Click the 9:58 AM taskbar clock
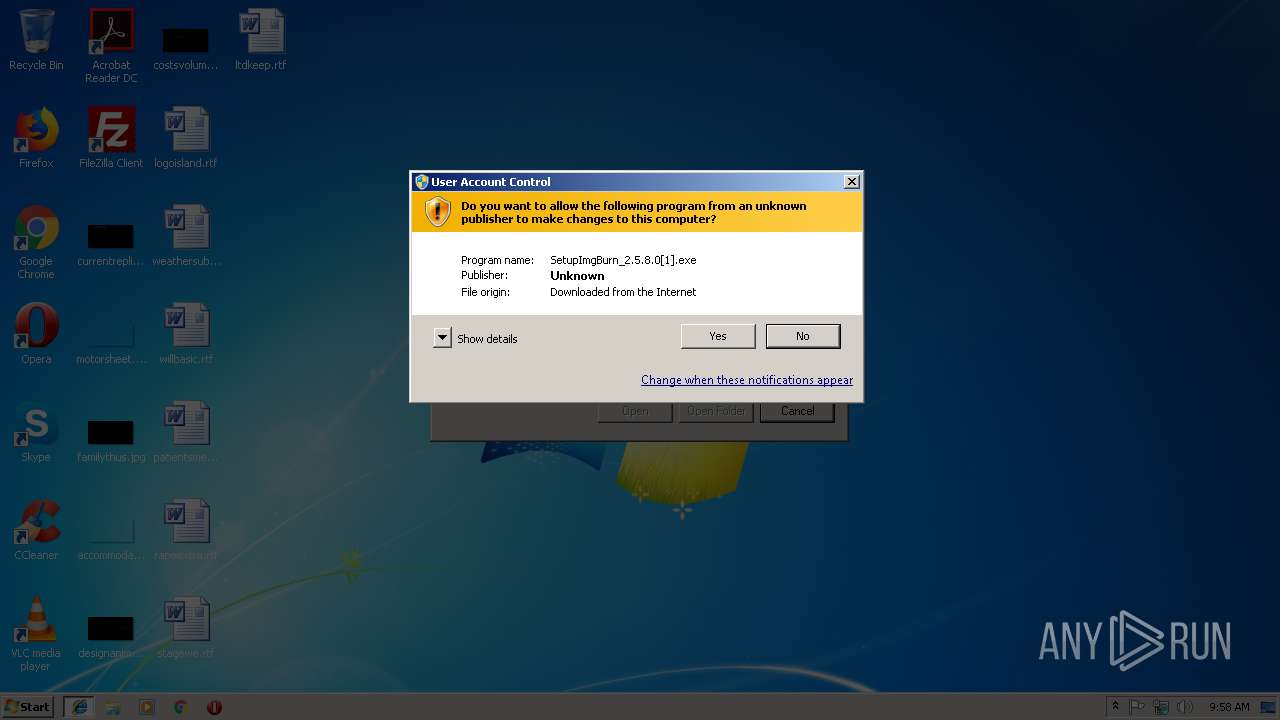 click(x=1229, y=707)
